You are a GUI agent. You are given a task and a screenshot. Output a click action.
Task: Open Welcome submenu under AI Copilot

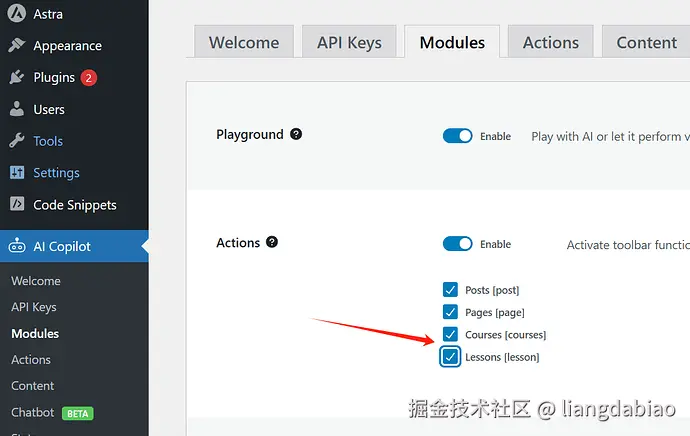[x=36, y=281]
